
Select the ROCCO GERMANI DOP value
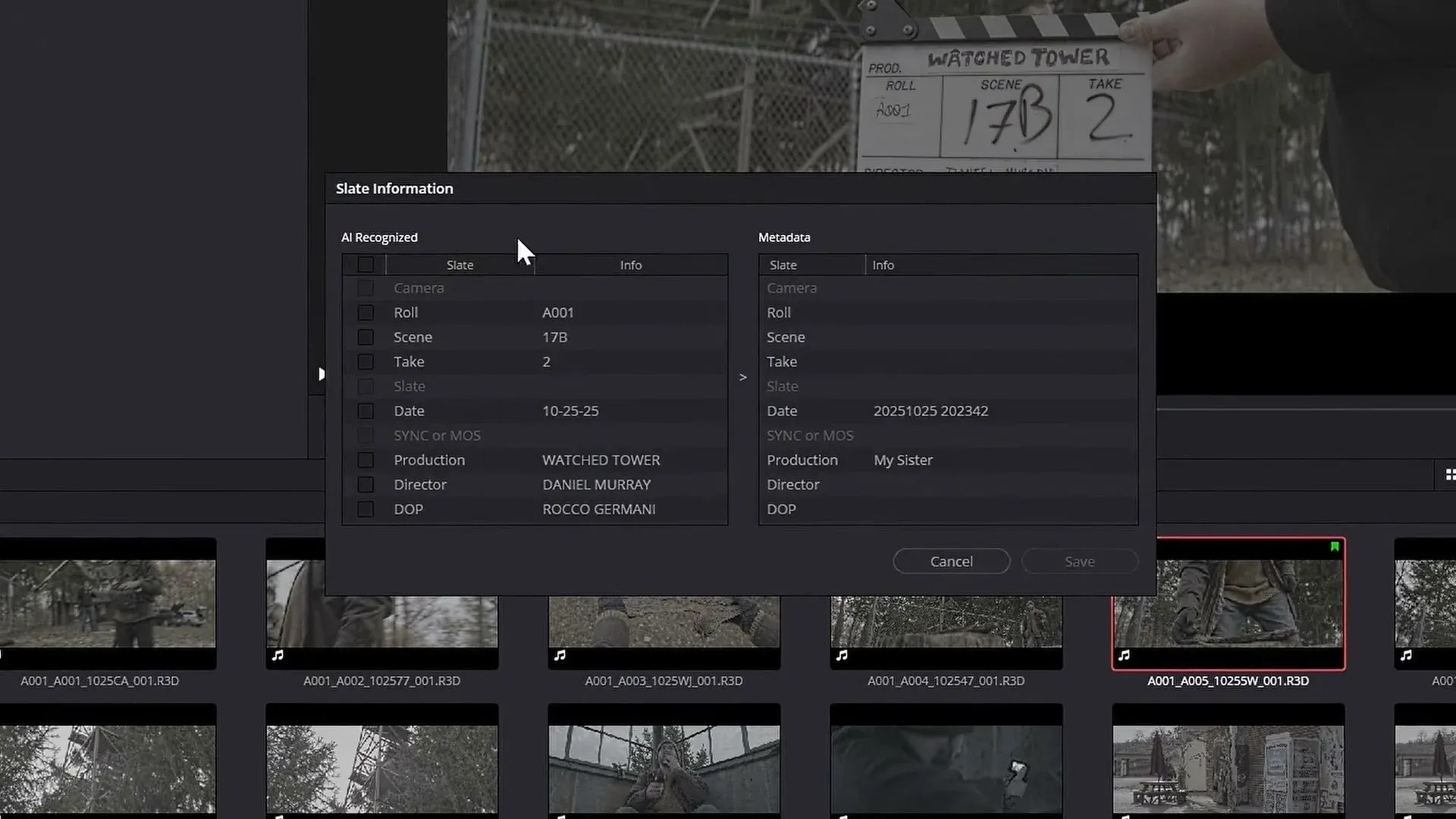[x=598, y=509]
